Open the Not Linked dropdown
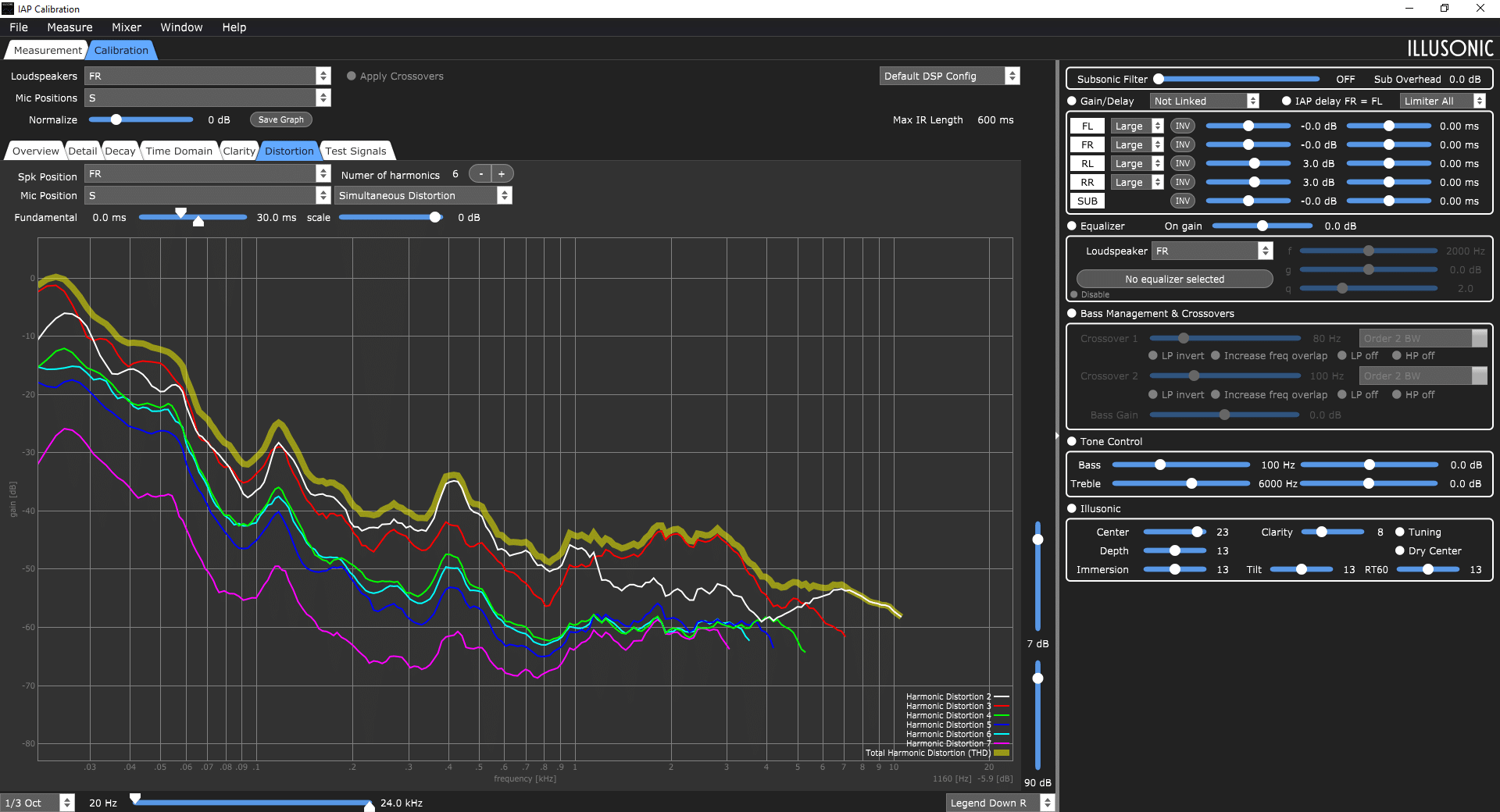 tap(1205, 101)
